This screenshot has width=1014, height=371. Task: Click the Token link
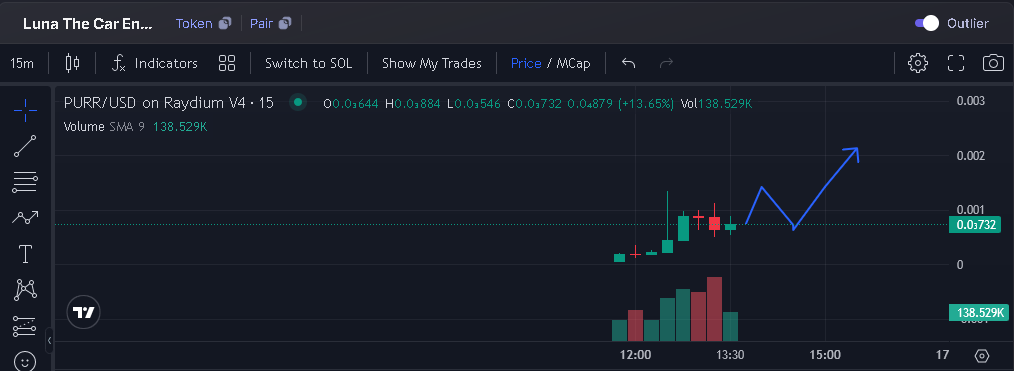pos(194,23)
